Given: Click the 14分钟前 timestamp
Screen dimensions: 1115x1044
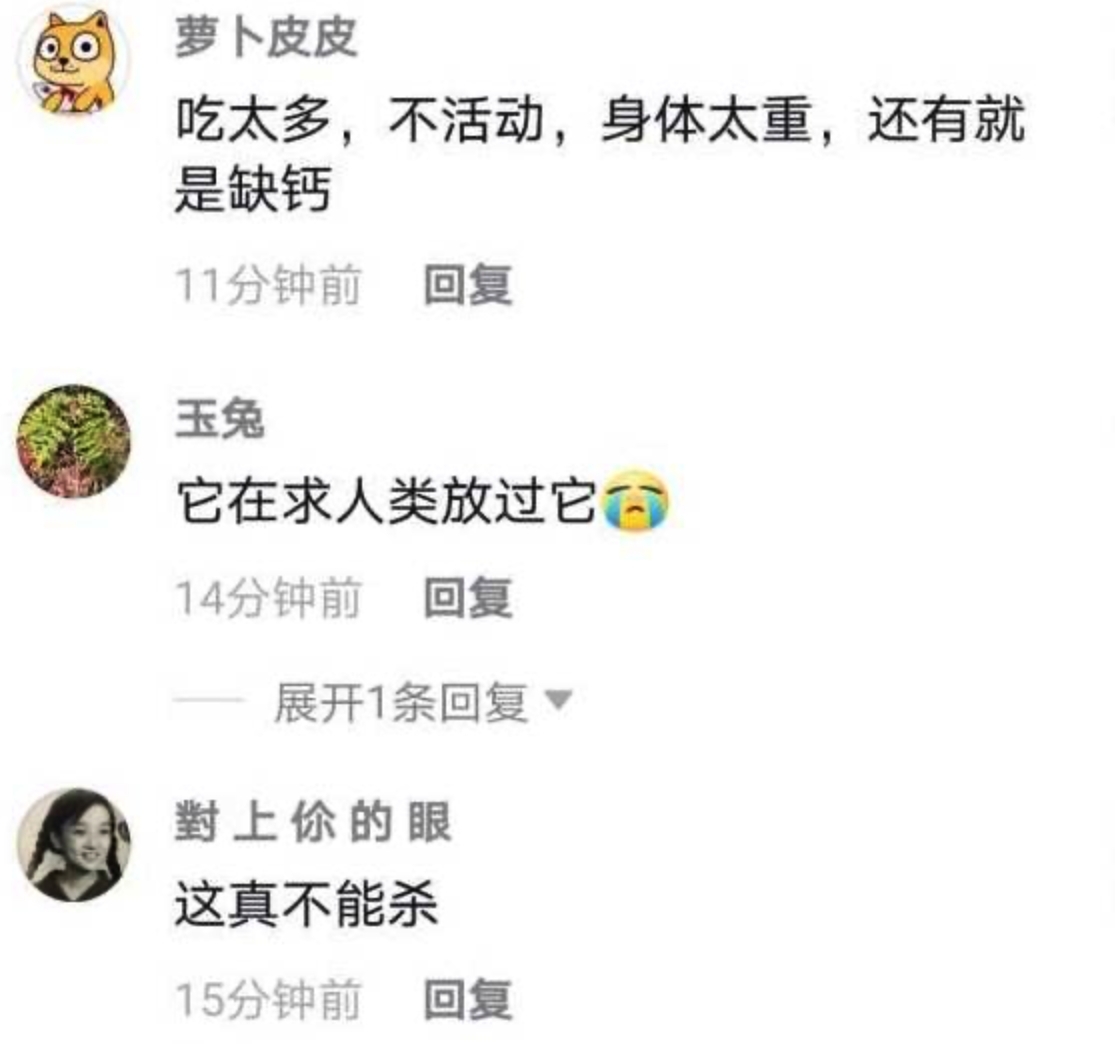Looking at the screenshot, I should (x=268, y=597).
